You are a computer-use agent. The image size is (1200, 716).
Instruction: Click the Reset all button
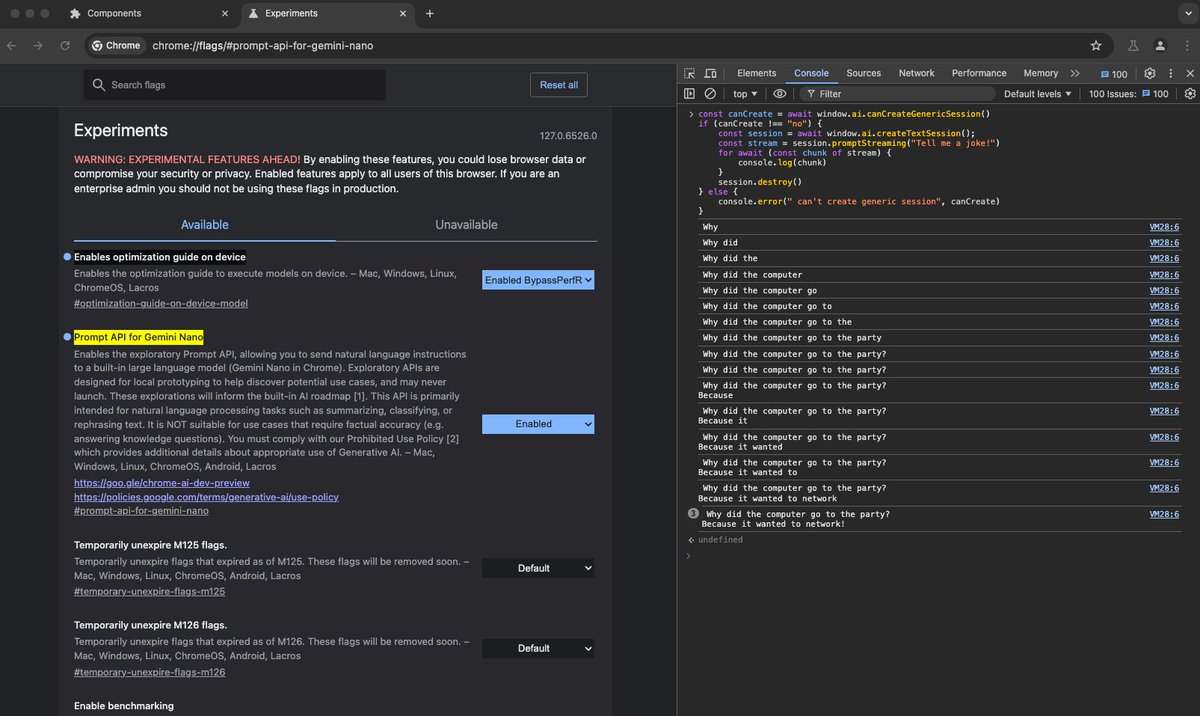pos(559,85)
